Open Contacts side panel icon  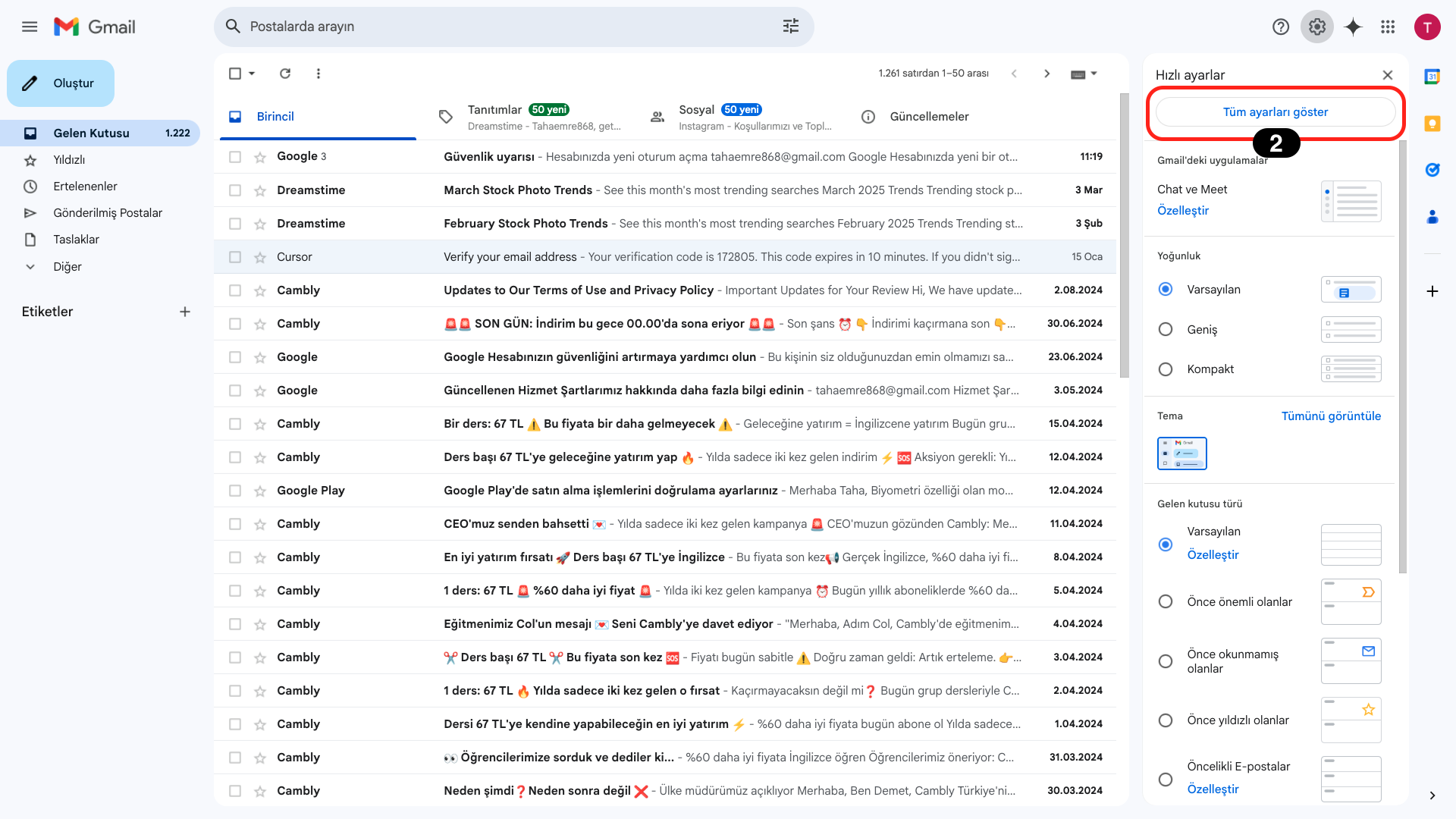(1432, 217)
